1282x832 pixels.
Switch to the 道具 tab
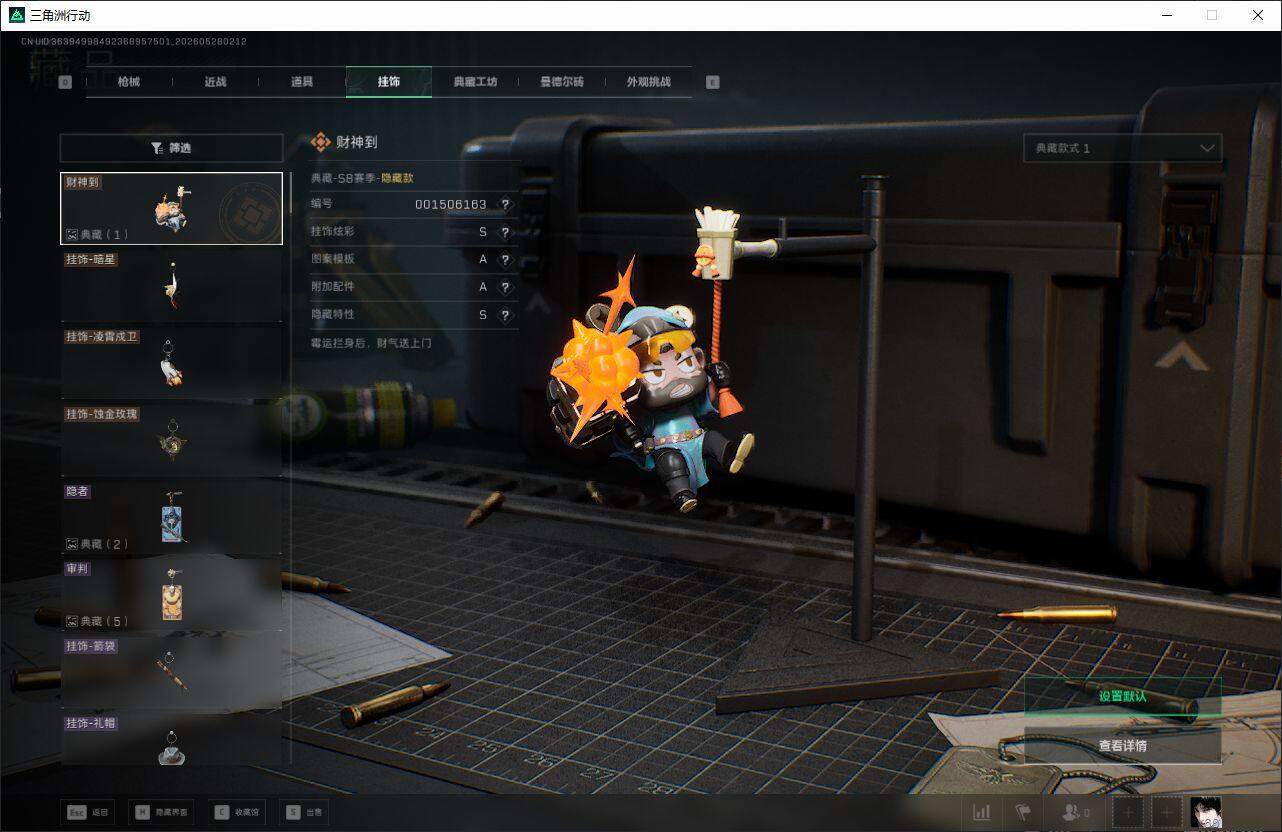coord(302,82)
